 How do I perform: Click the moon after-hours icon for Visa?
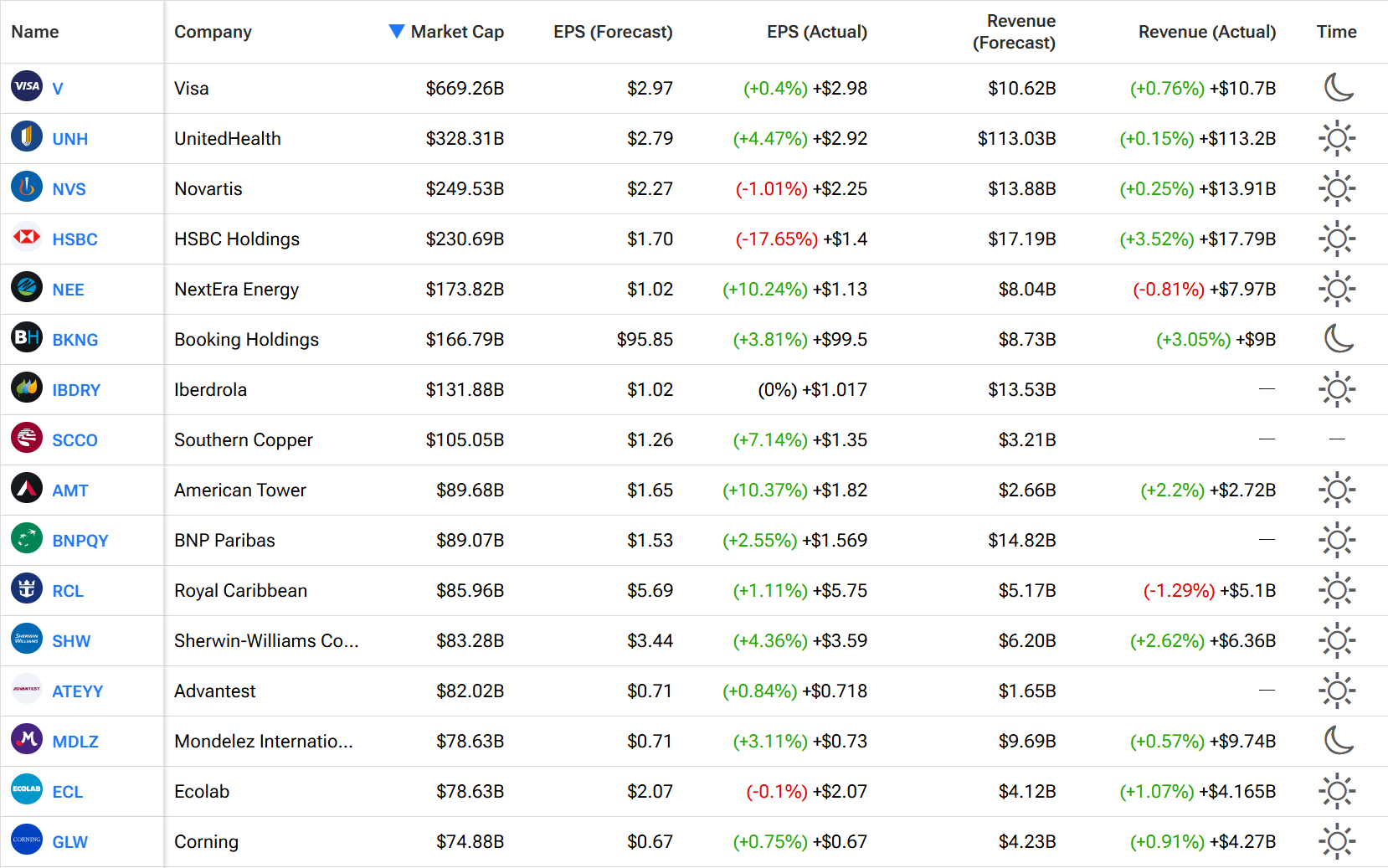click(1338, 87)
